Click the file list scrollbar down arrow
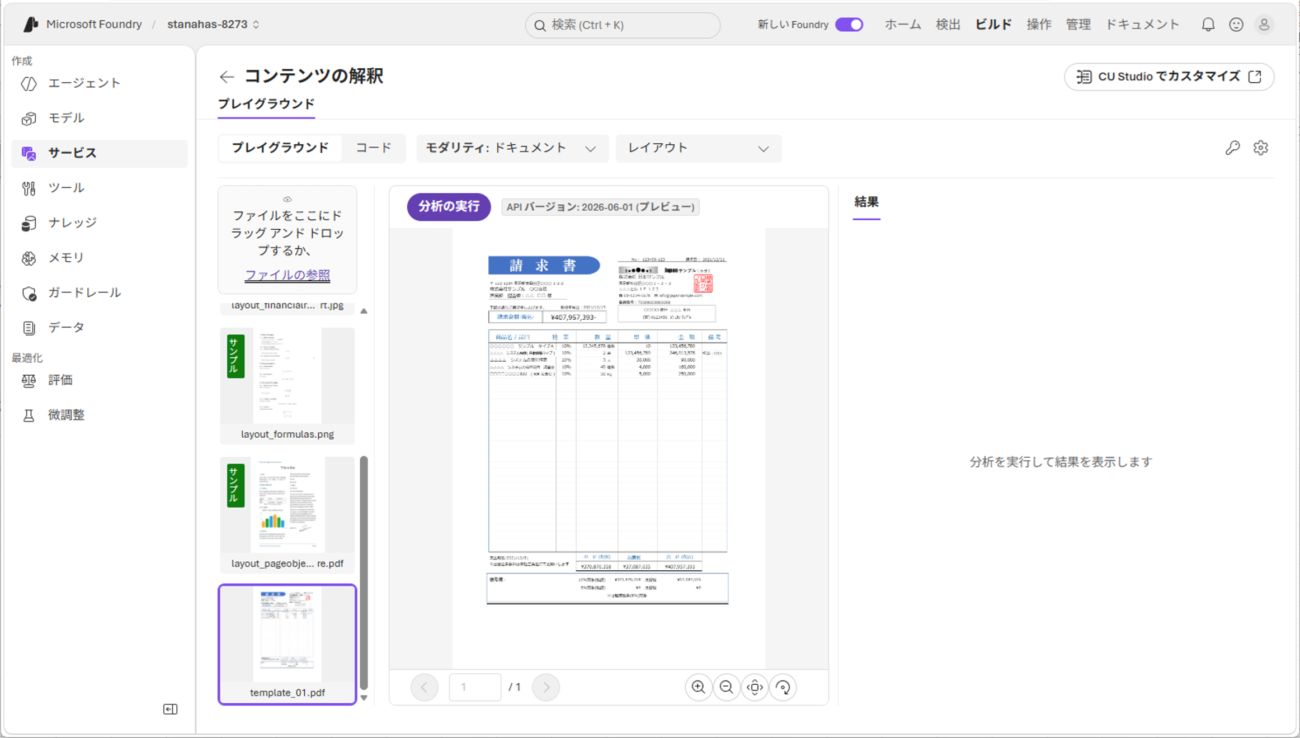 [364, 698]
